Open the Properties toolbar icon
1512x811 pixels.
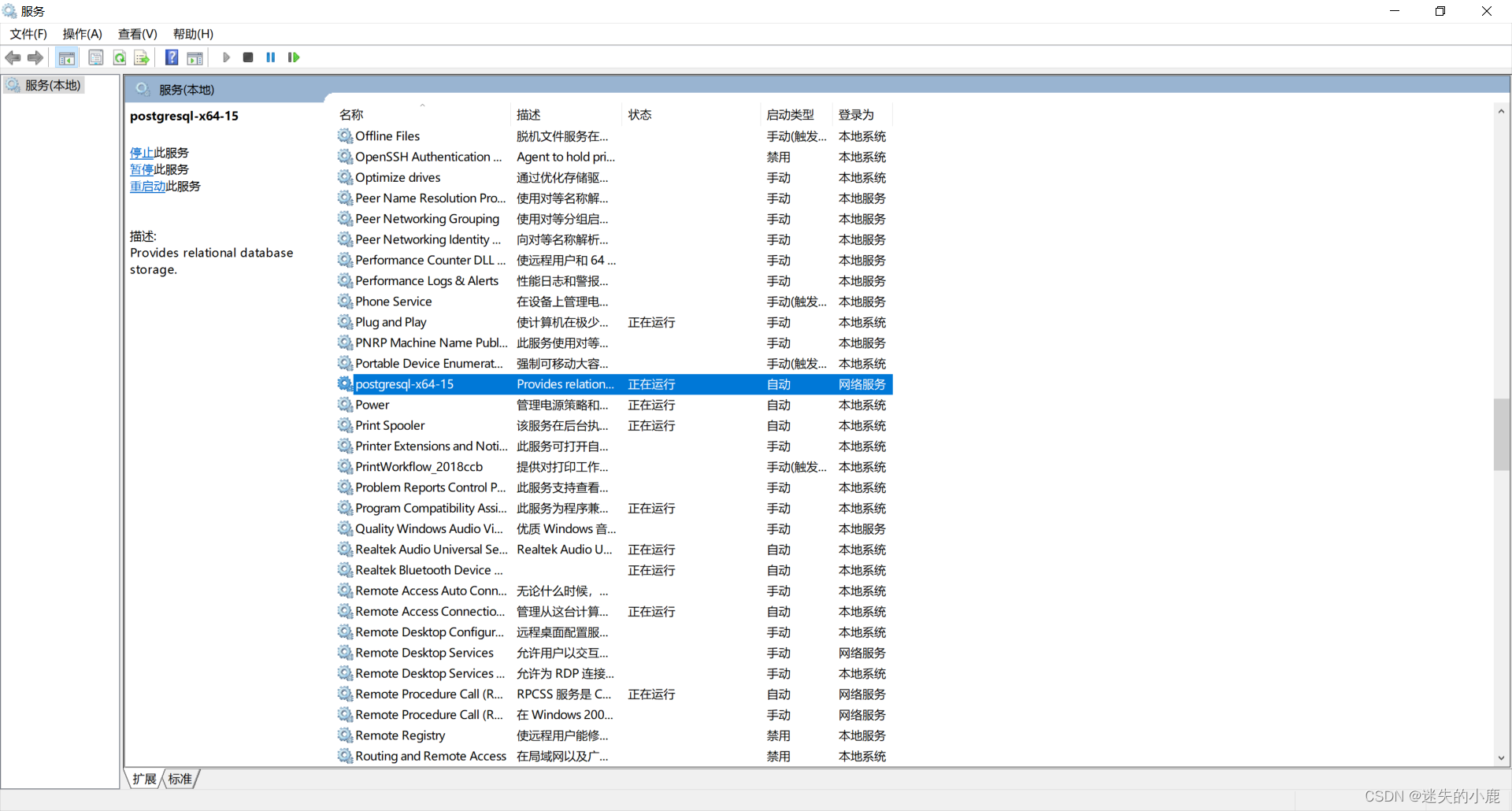tap(96, 57)
